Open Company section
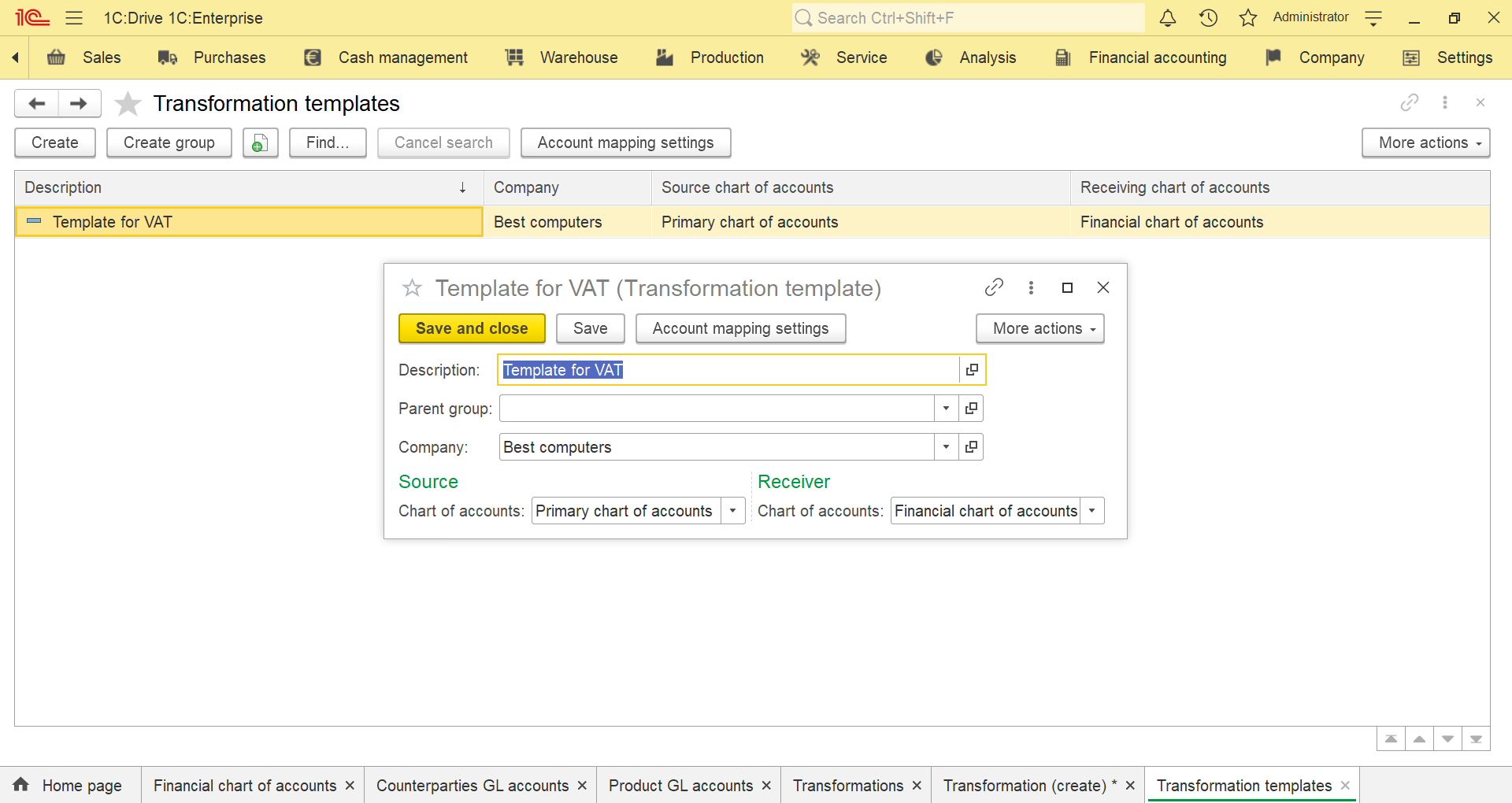The height and width of the screenshot is (803, 1512). [1314, 57]
